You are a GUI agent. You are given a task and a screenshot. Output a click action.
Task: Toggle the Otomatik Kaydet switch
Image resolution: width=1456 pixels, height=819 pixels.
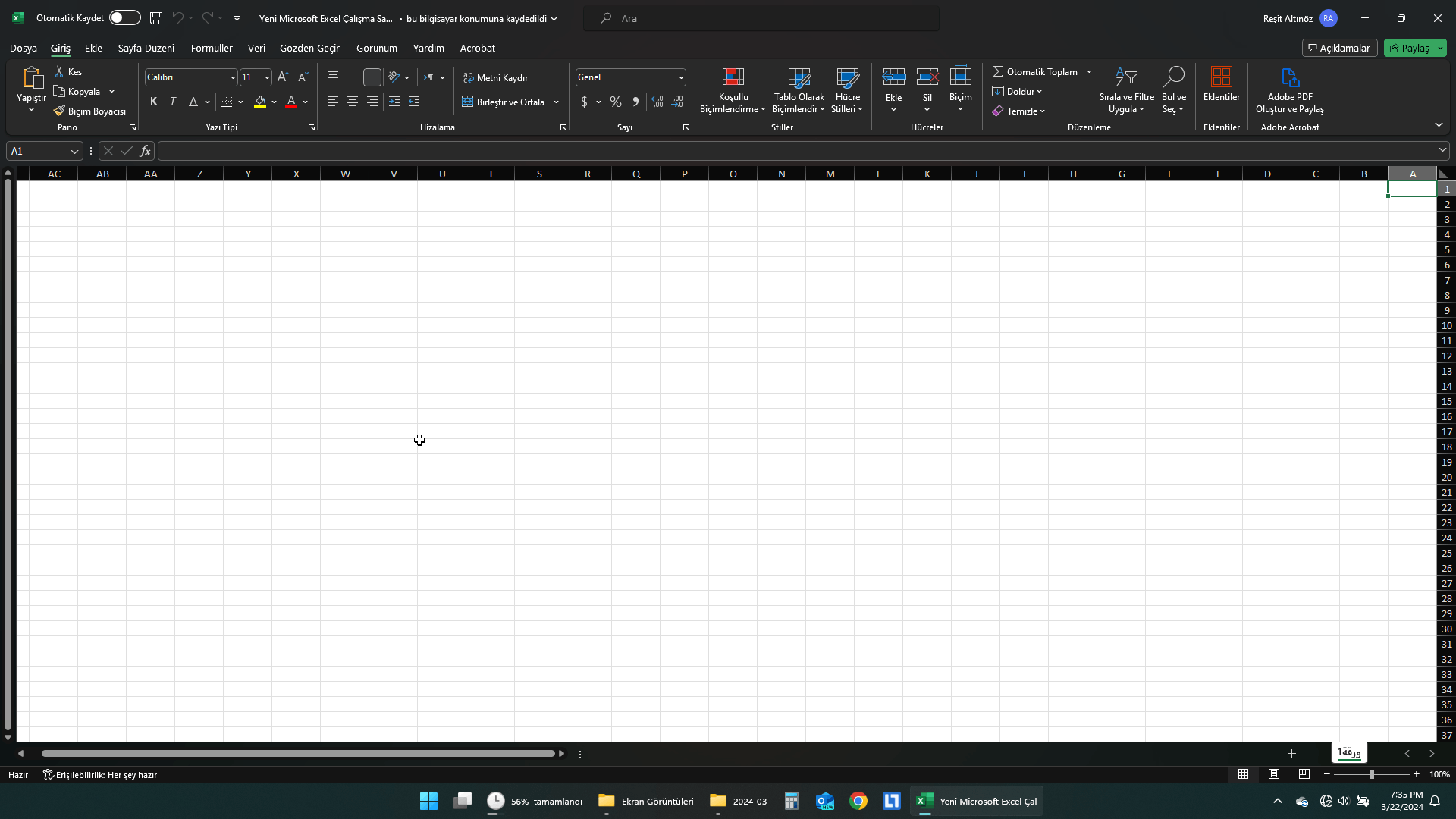click(x=124, y=17)
